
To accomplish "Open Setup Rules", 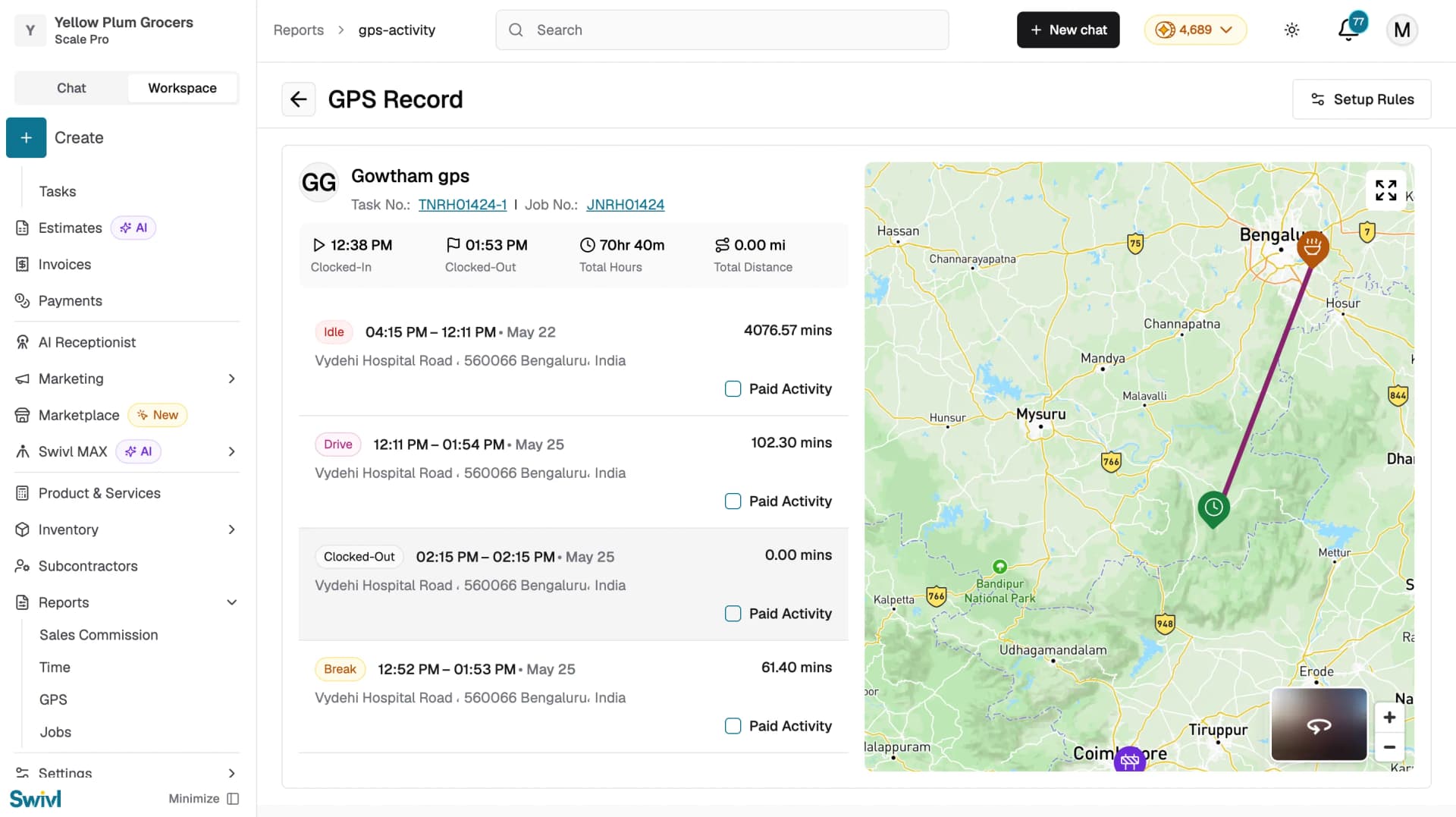I will coord(1362,99).
